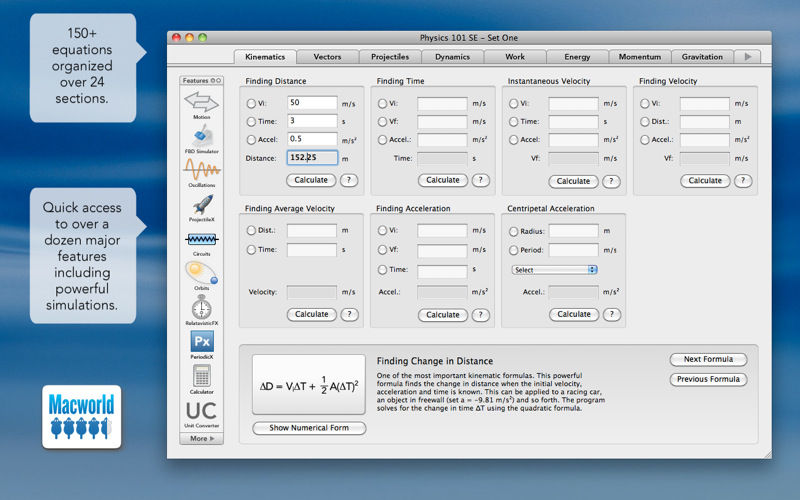
Task: Click the Period field in Centripetal Acceleration
Action: (x=573, y=250)
